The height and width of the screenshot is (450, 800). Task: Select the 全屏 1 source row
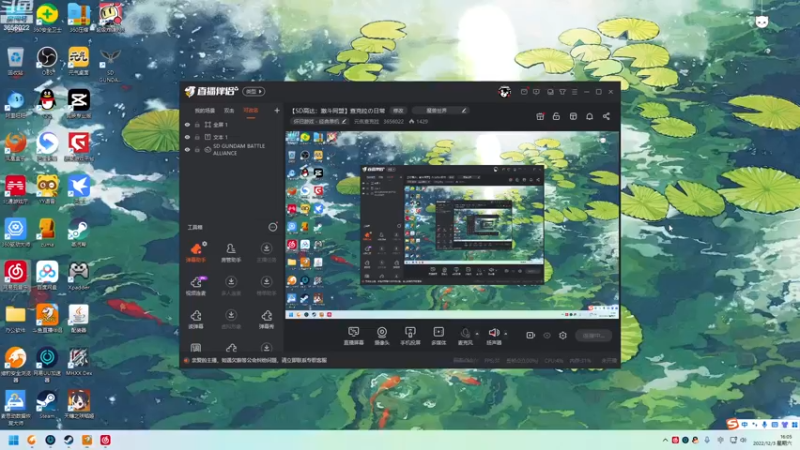coord(232,124)
